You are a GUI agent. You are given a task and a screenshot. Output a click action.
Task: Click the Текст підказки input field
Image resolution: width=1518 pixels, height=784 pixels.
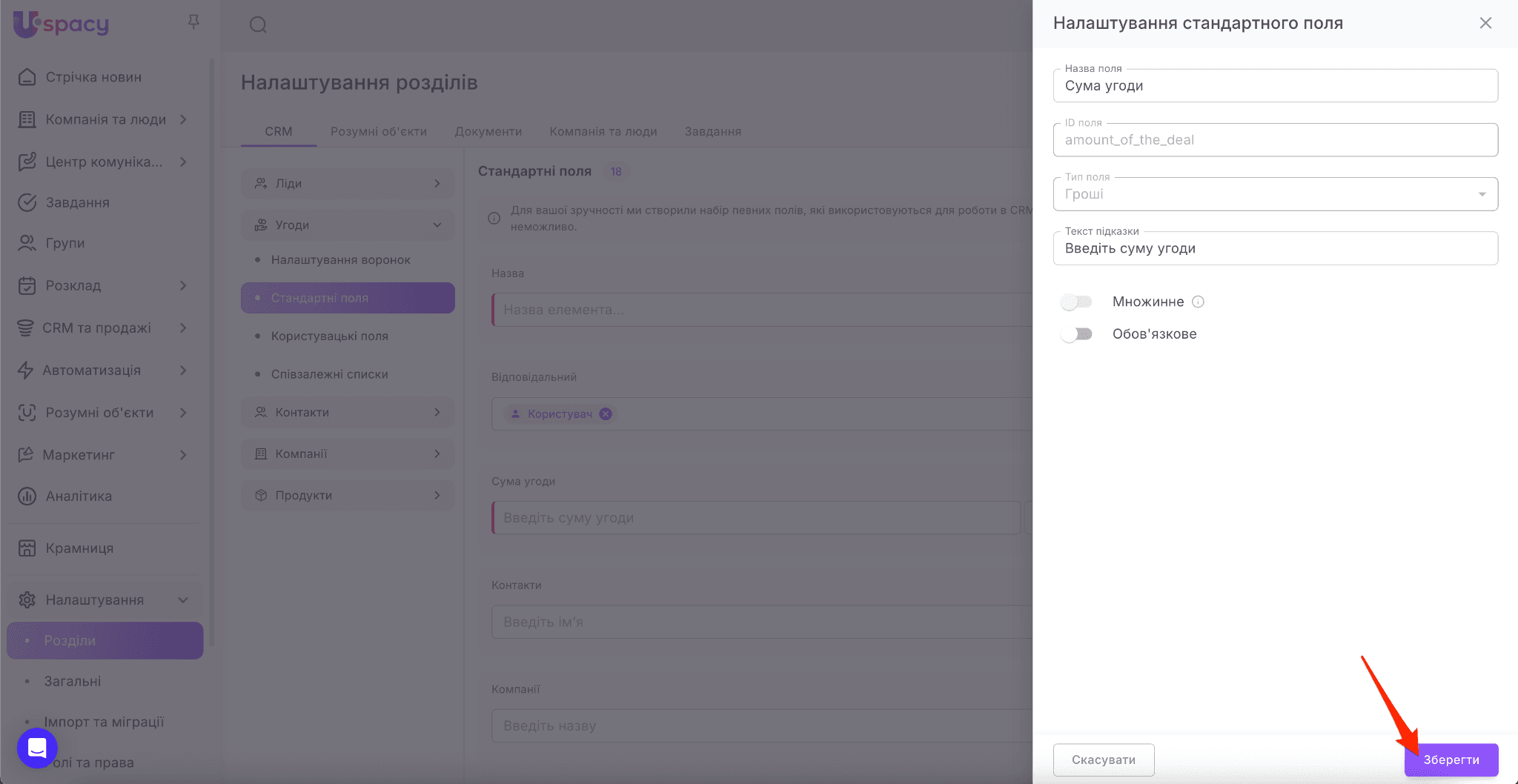[x=1275, y=249]
